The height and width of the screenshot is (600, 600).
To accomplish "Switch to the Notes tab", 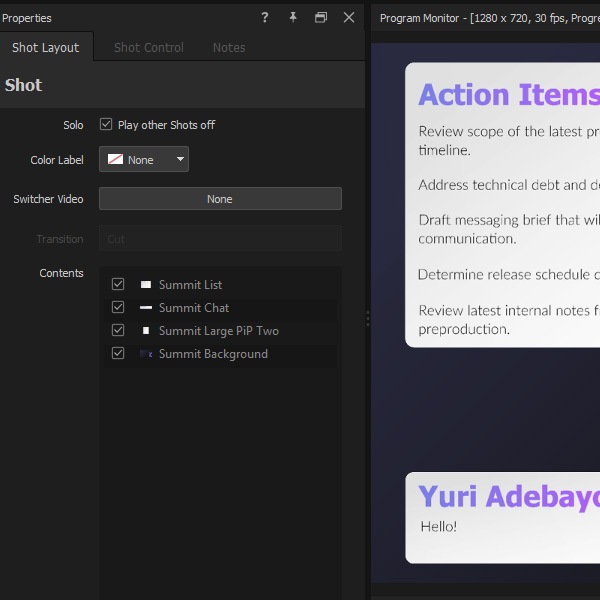I will [x=229, y=47].
